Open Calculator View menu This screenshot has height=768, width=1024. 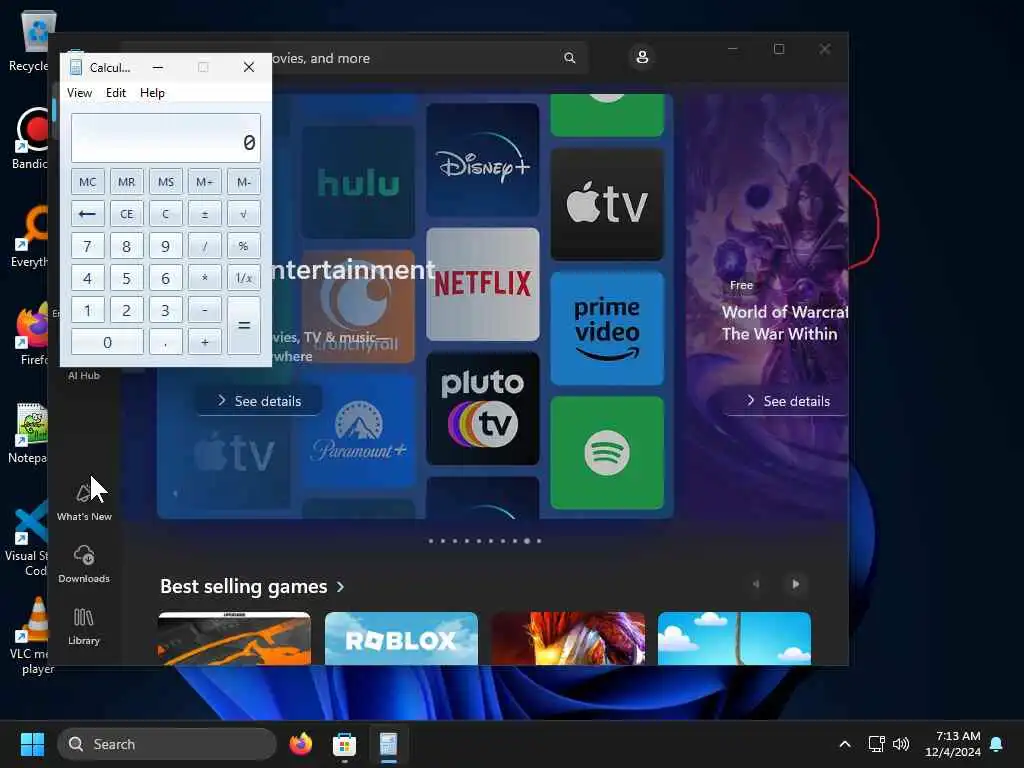79,93
